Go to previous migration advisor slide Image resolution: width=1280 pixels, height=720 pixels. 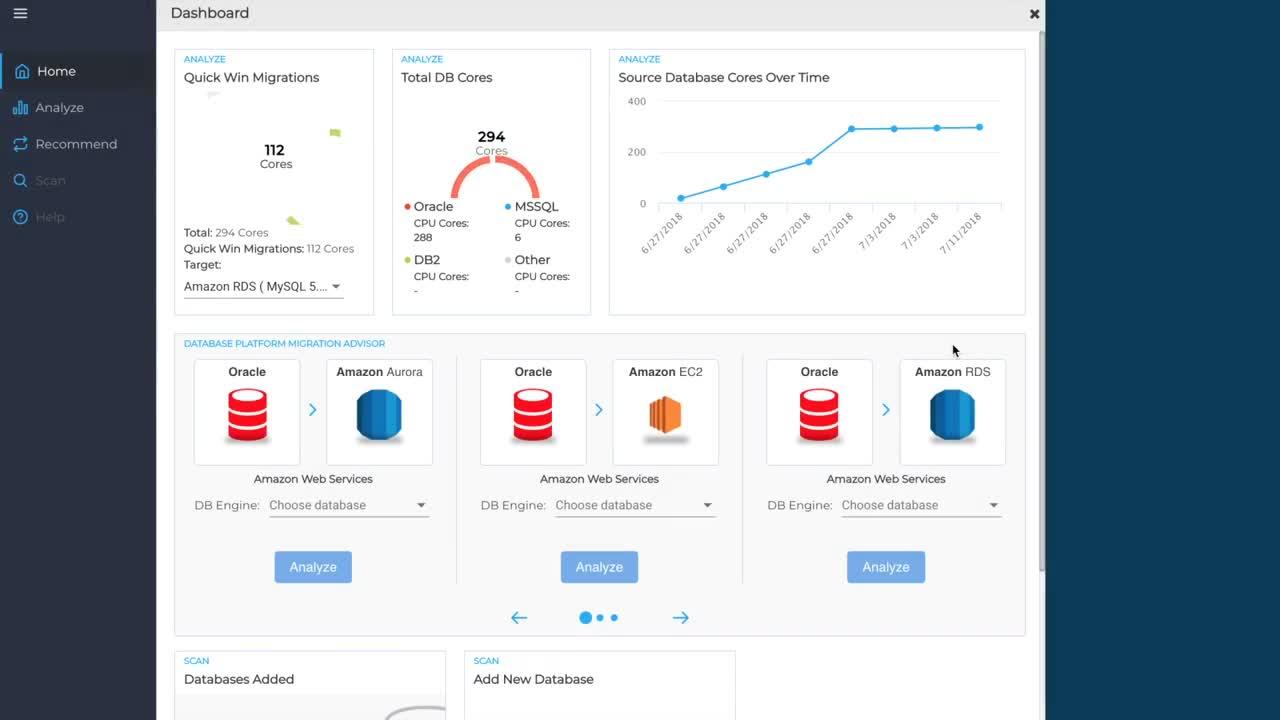pos(519,618)
